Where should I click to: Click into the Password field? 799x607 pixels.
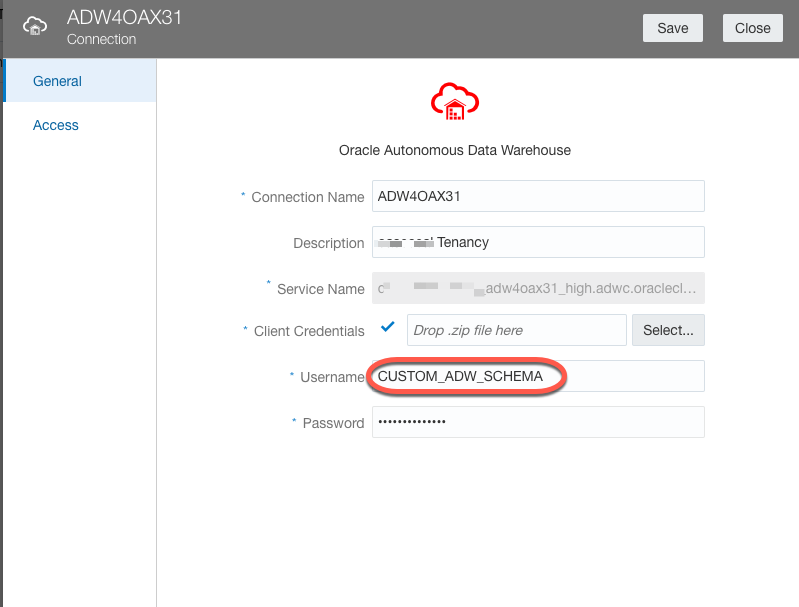point(538,422)
